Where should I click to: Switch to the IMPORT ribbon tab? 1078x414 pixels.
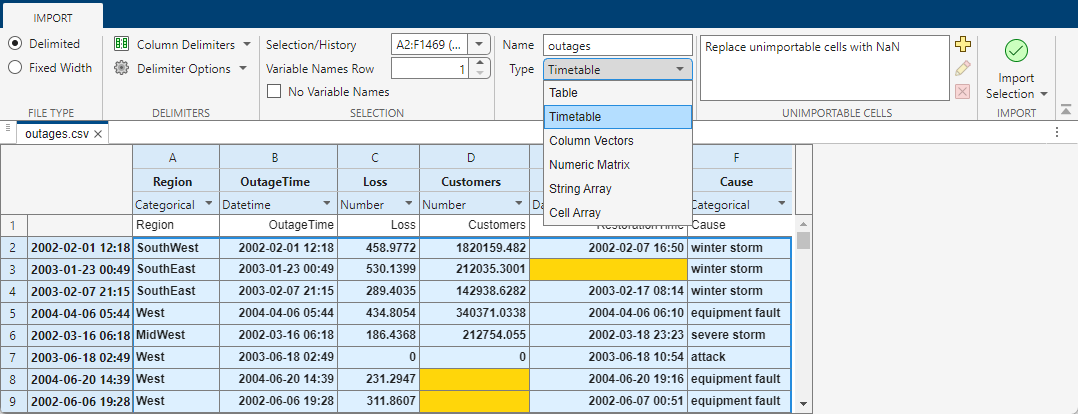[x=52, y=17]
